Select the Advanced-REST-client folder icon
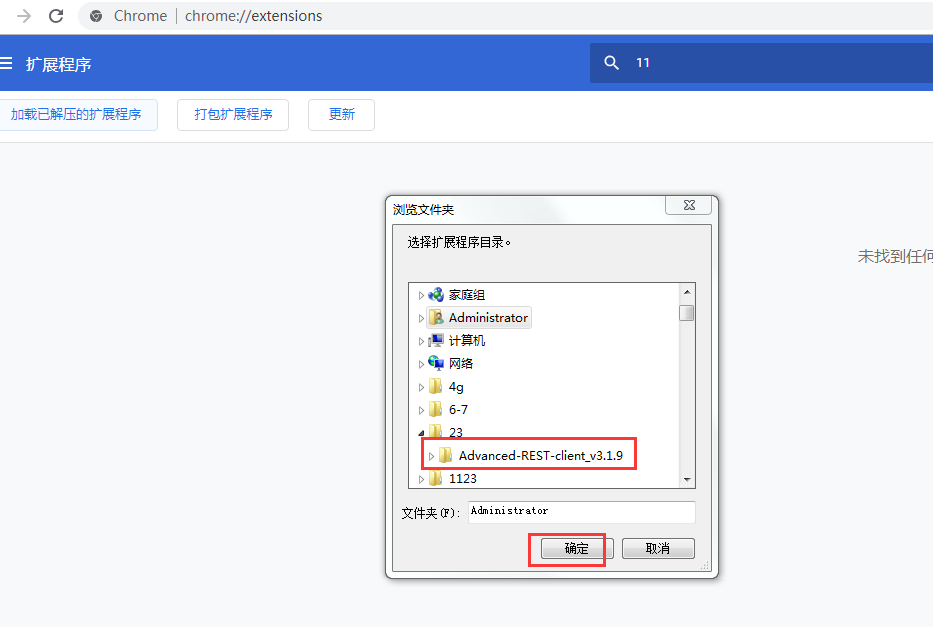The width and height of the screenshot is (933, 627). tap(446, 456)
